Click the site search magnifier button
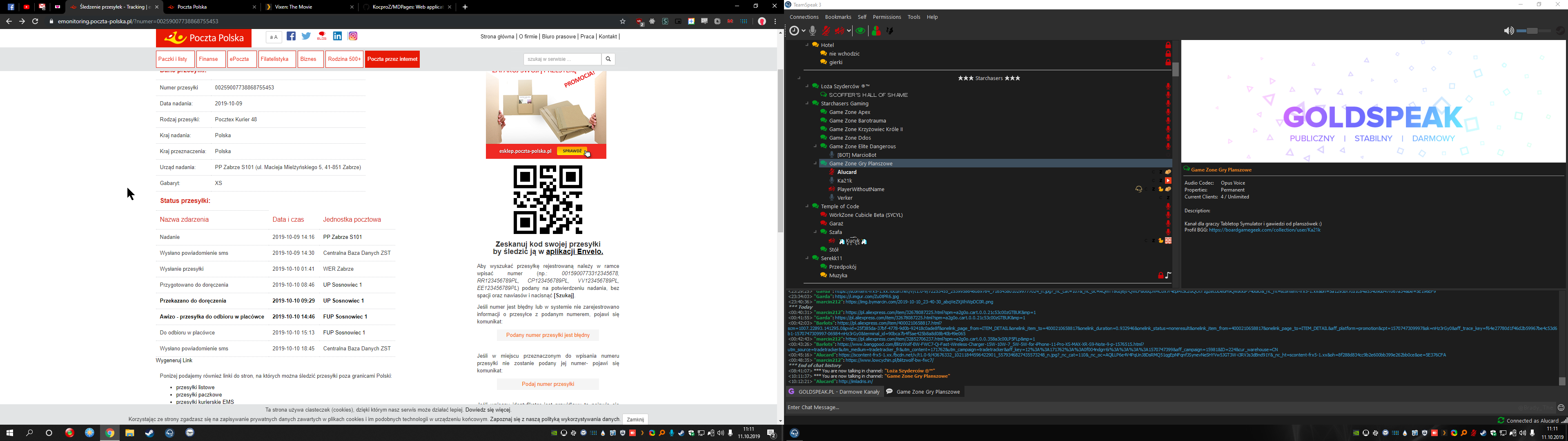 point(608,59)
